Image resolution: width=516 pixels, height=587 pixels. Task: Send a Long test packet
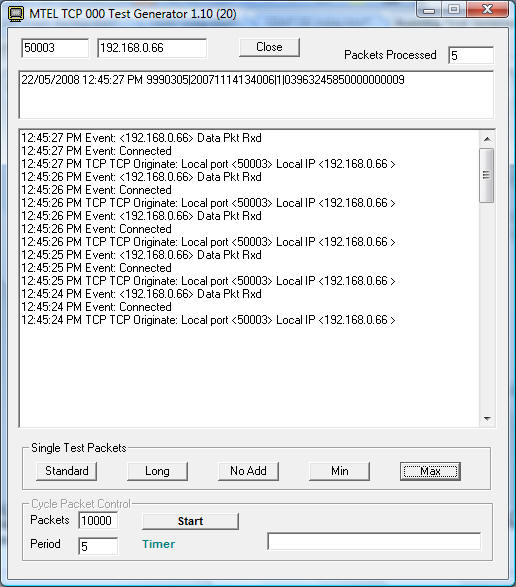157,471
